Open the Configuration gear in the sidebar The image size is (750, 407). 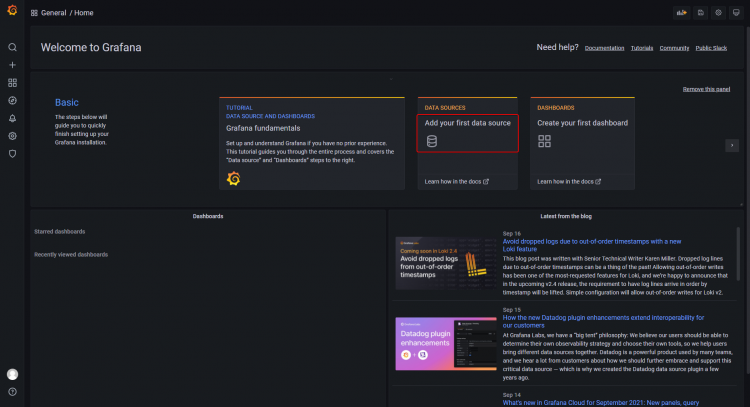[12, 136]
